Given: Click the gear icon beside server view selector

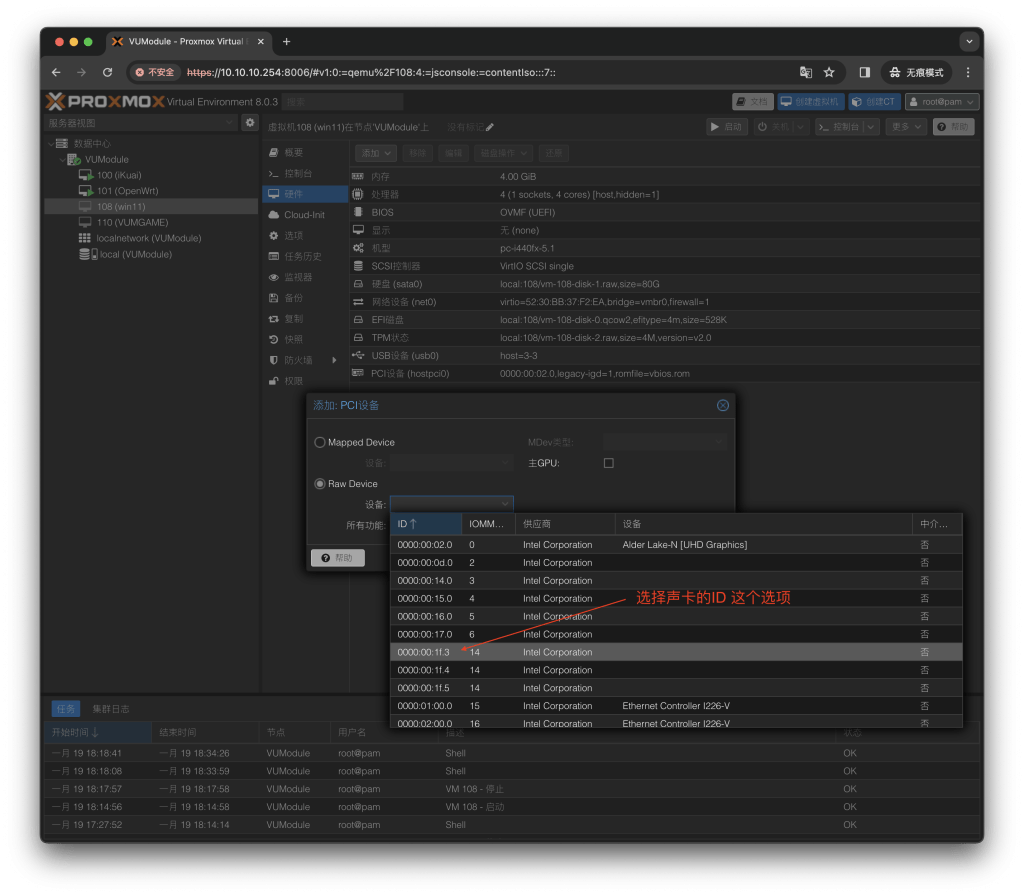Looking at the screenshot, I should 250,122.
